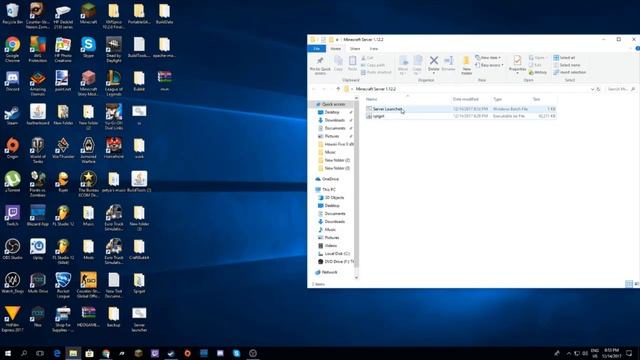Click the Properties checkmark icon

pyautogui.click(x=517, y=61)
